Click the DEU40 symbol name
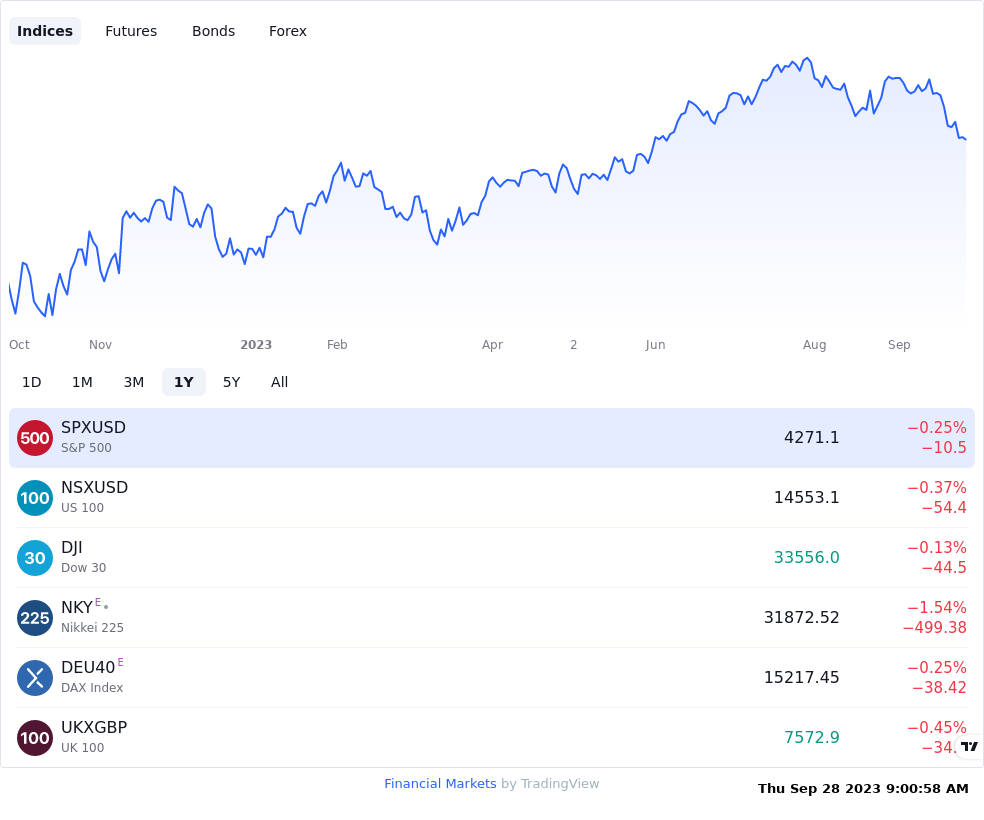 coord(88,668)
